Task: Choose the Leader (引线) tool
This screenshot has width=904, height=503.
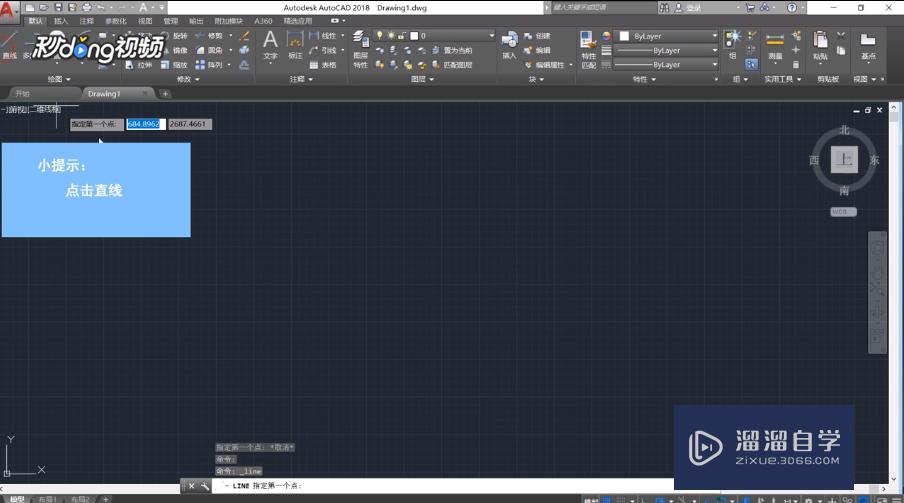Action: 323,50
